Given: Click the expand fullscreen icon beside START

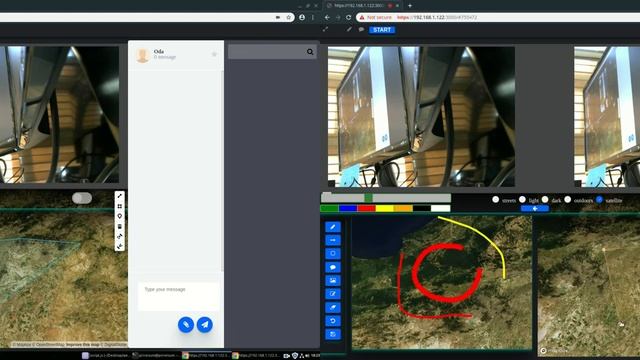Looking at the screenshot, I should click(x=325, y=29).
